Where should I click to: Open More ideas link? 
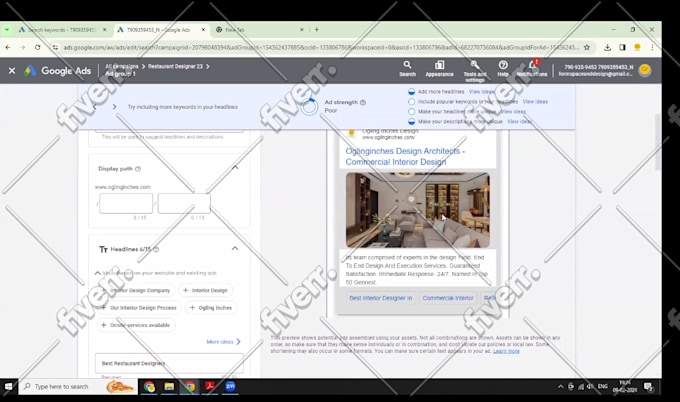click(x=223, y=342)
